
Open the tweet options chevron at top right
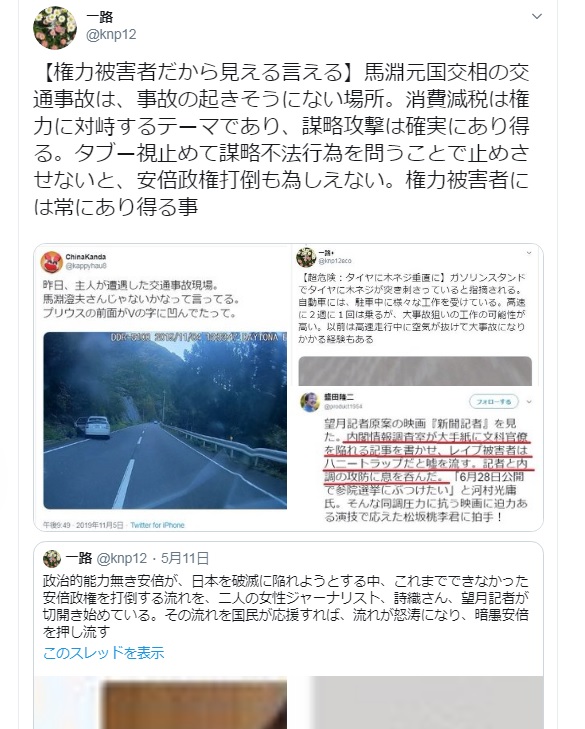(x=537, y=17)
